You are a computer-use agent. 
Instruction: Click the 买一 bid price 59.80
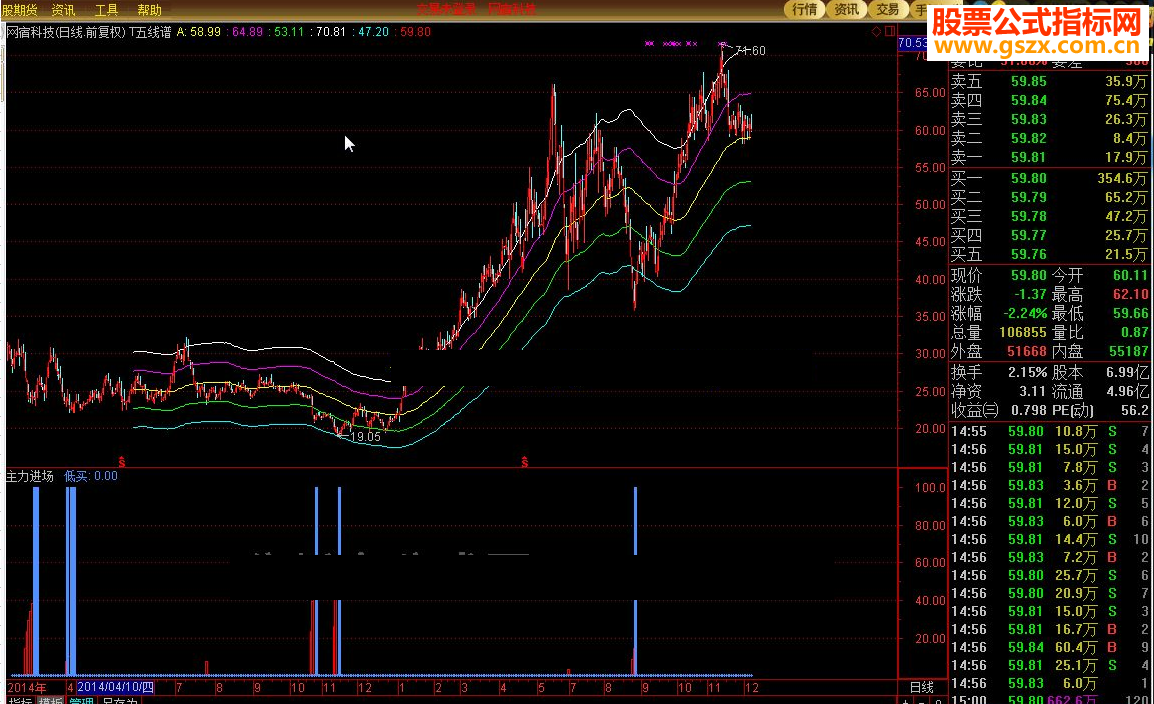click(1029, 179)
